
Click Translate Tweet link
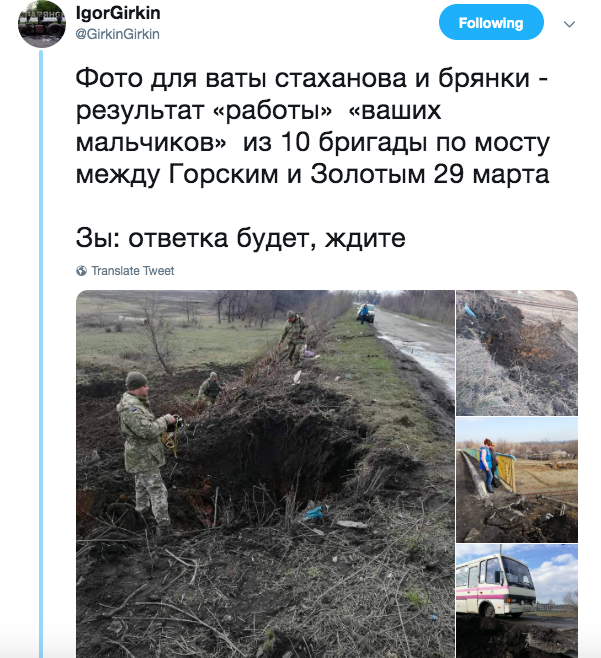(133, 271)
